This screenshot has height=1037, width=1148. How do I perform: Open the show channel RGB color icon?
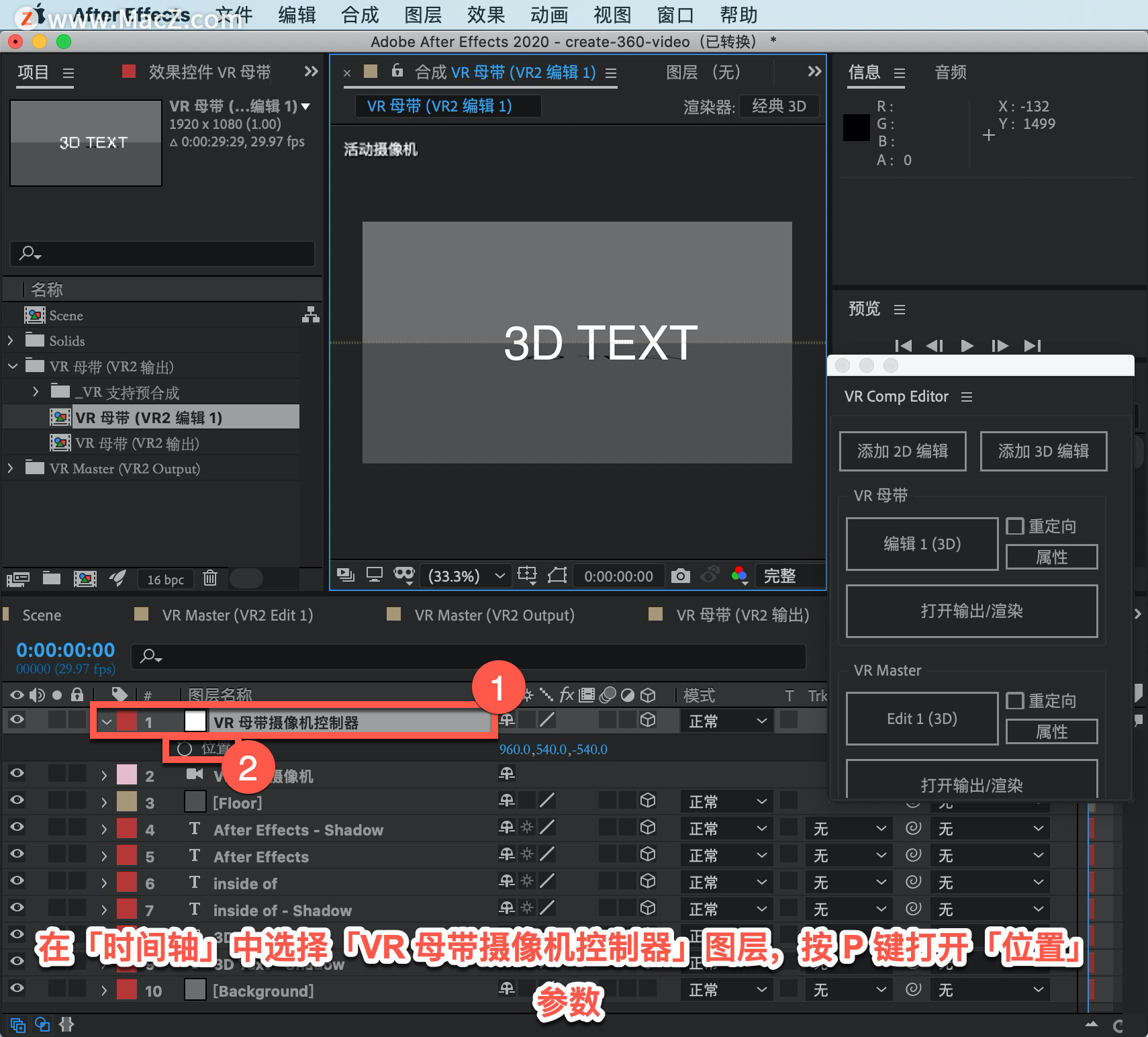(739, 576)
